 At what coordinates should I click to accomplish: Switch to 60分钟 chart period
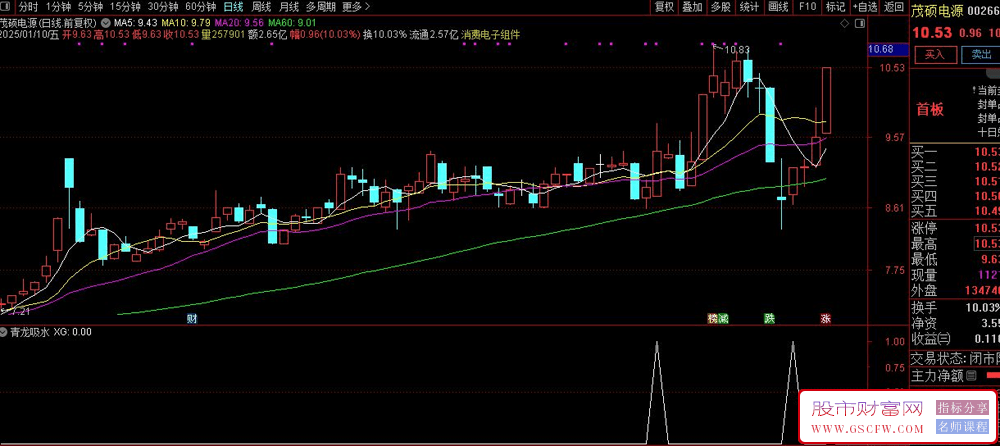200,7
